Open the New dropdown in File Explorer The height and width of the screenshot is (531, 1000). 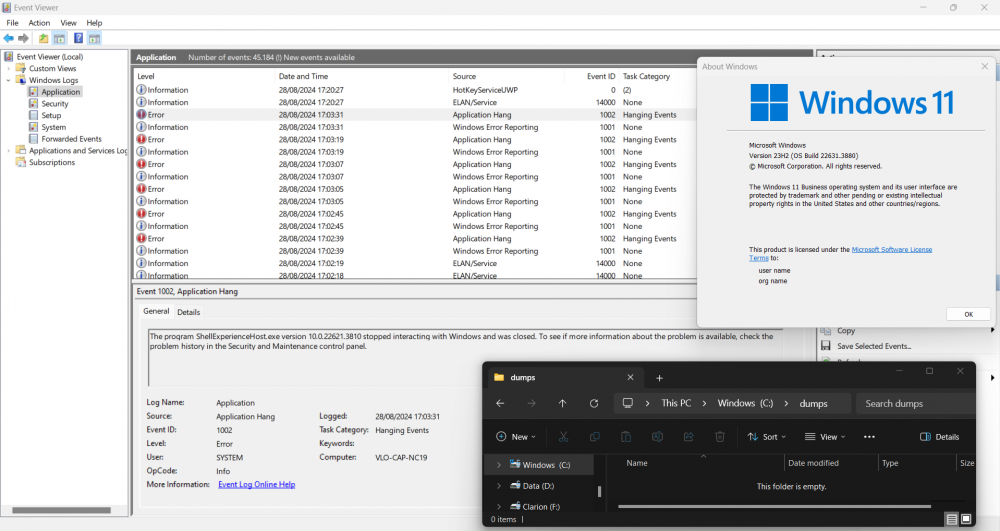(x=516, y=437)
